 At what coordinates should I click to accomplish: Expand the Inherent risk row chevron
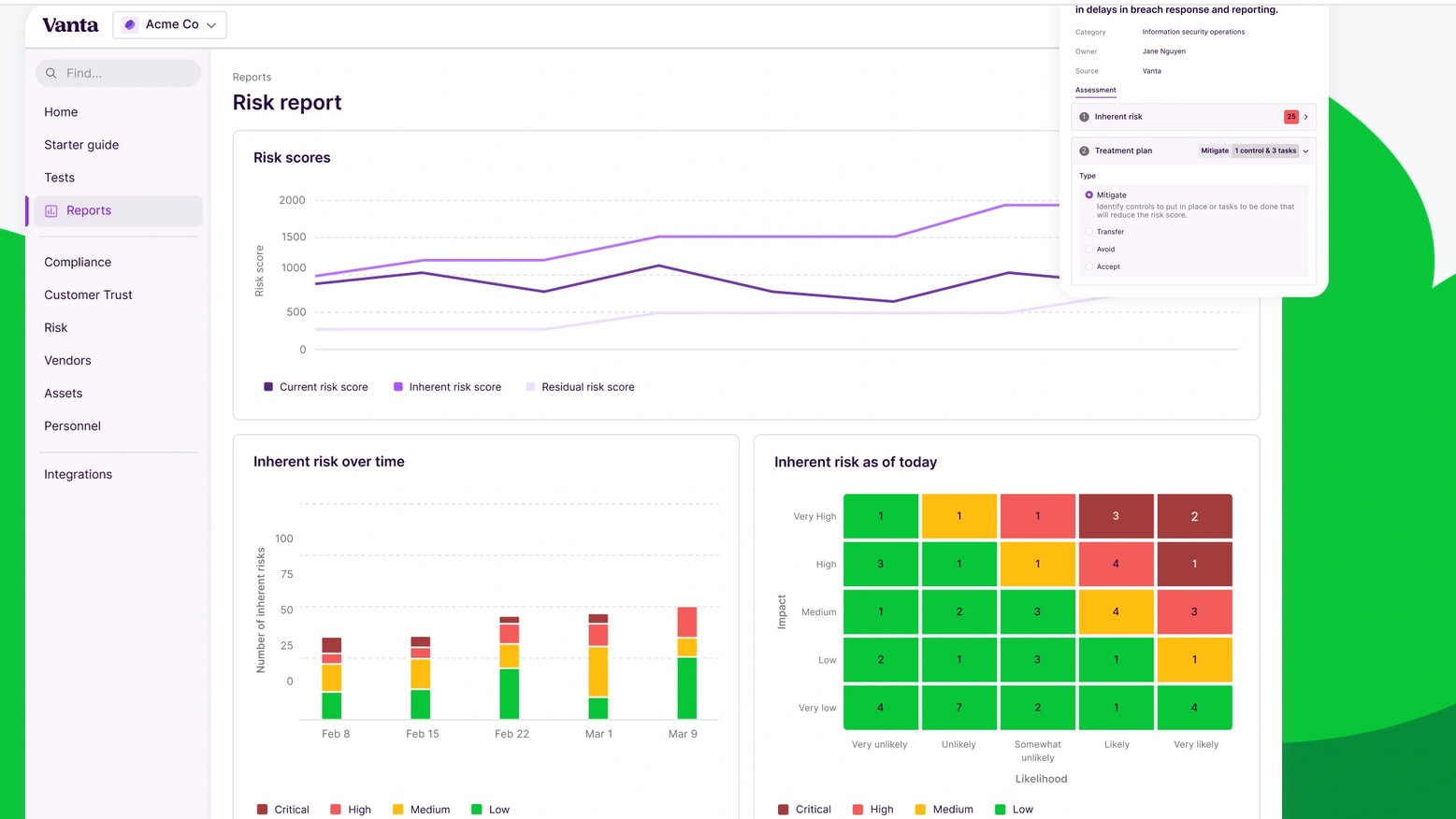pyautogui.click(x=1306, y=117)
